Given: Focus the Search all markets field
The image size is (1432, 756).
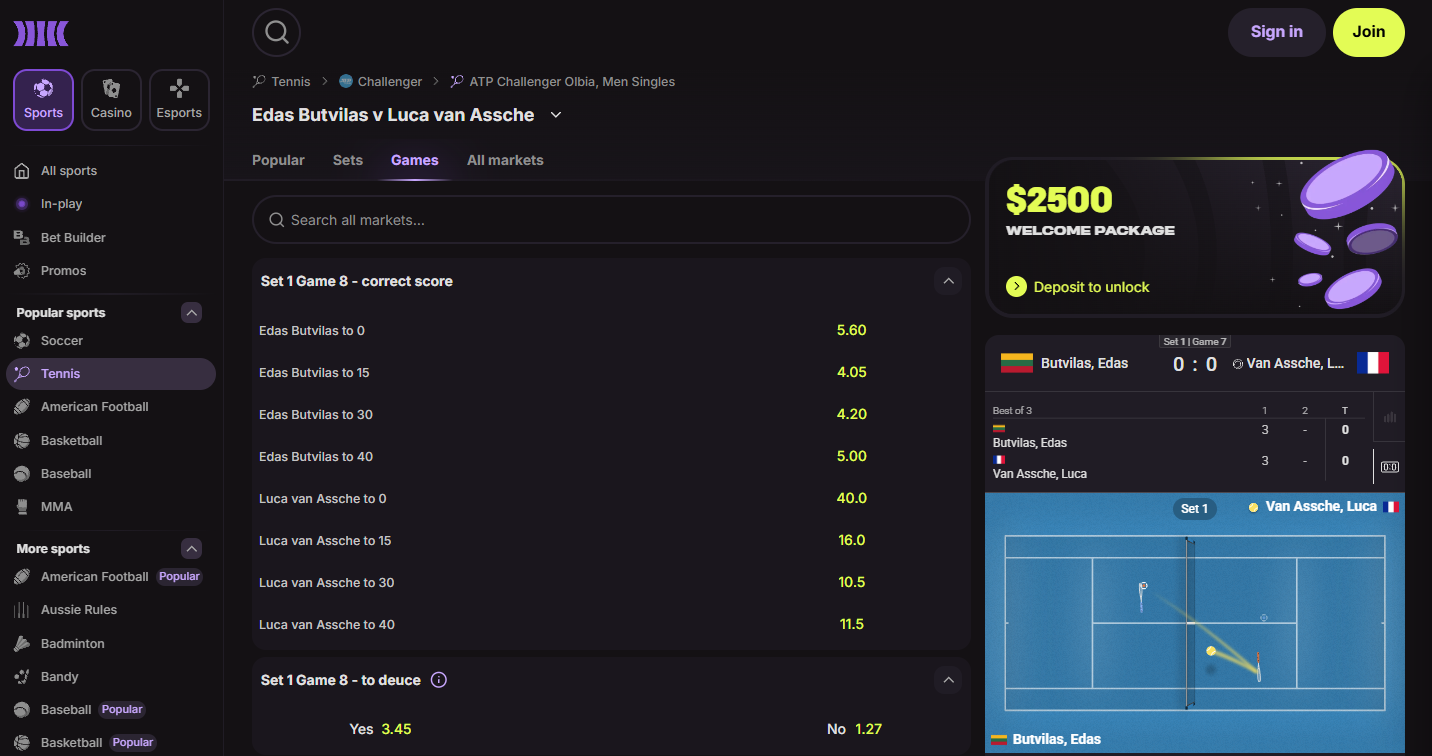Looking at the screenshot, I should tap(611, 220).
